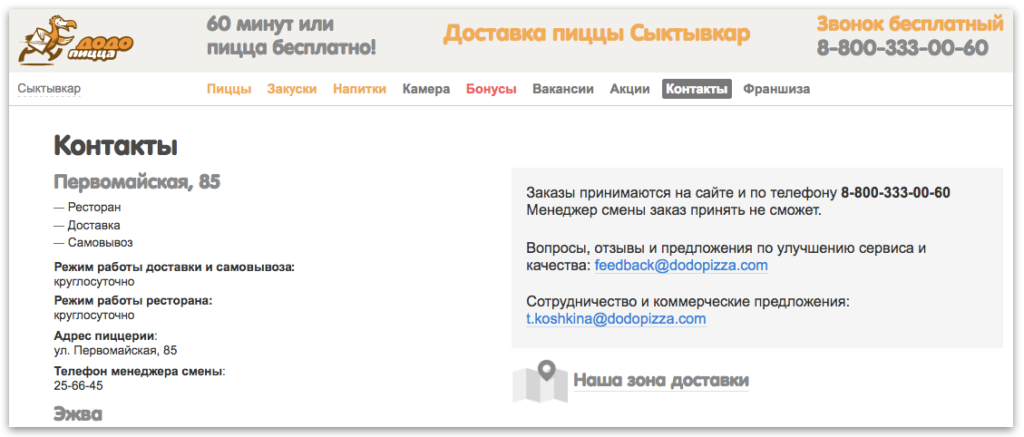1024x437 pixels.
Task: Click the Контакты page heading
Action: tap(116, 146)
